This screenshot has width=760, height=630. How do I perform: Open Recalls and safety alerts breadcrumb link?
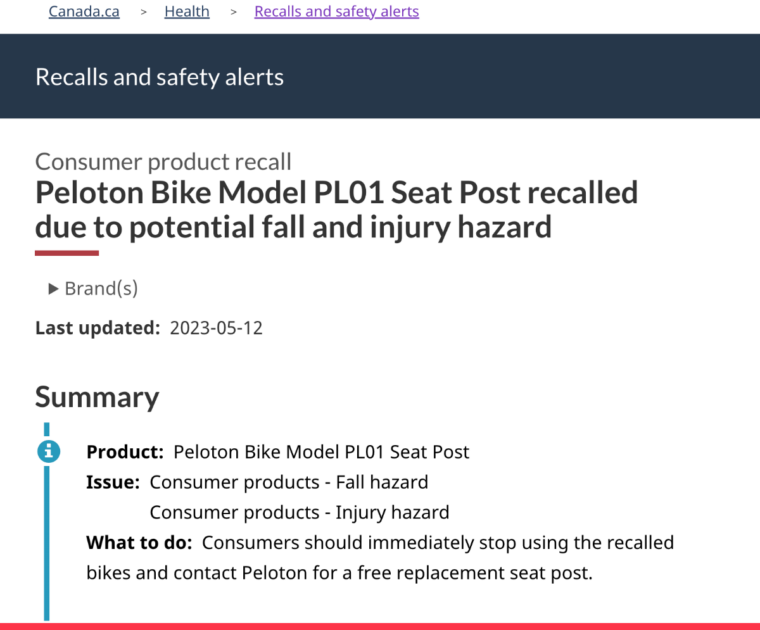337,12
